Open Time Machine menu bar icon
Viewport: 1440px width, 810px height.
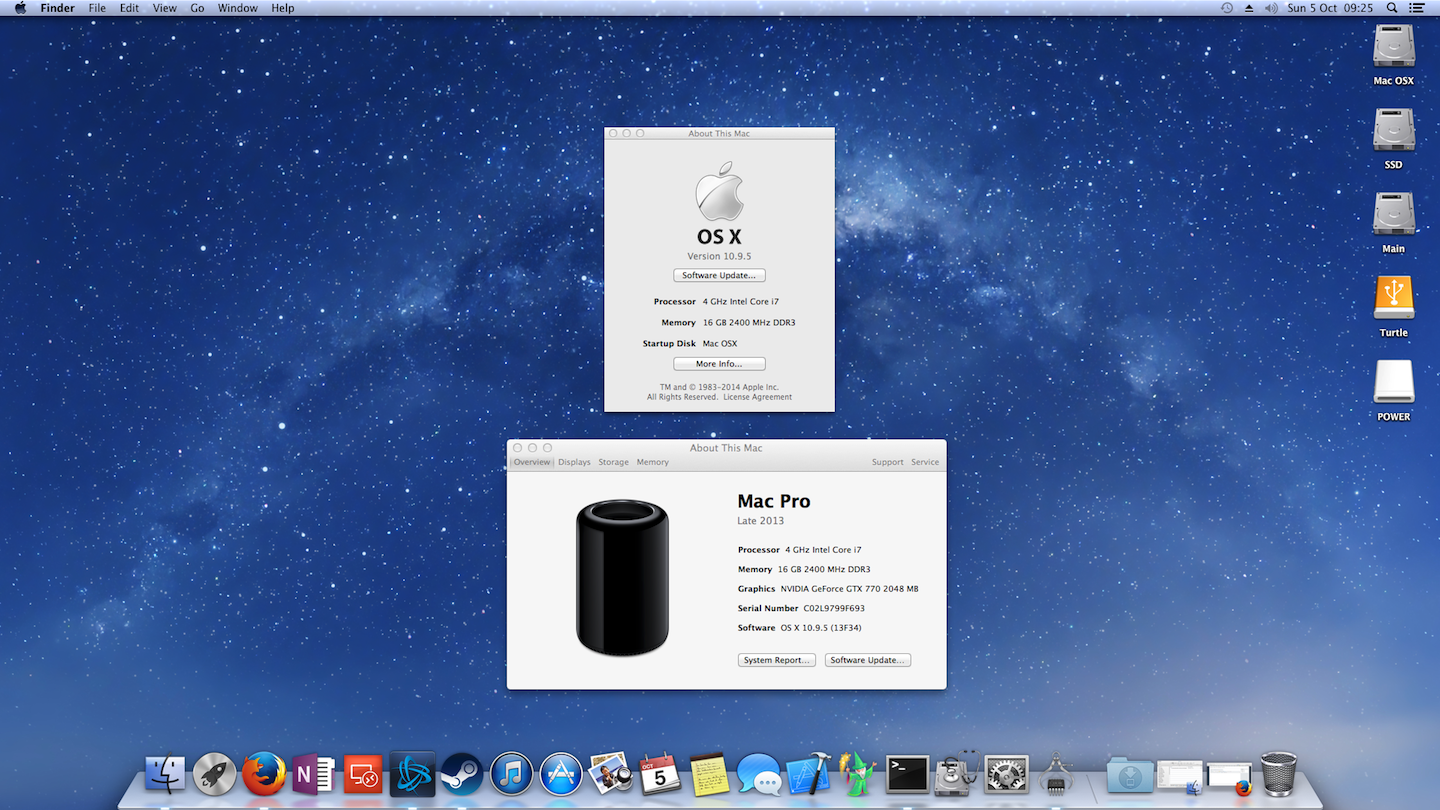[1227, 8]
